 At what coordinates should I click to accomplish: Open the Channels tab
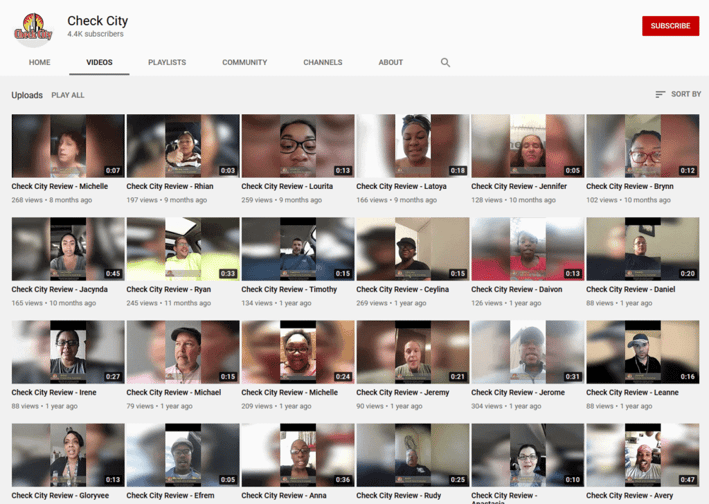pyautogui.click(x=323, y=62)
